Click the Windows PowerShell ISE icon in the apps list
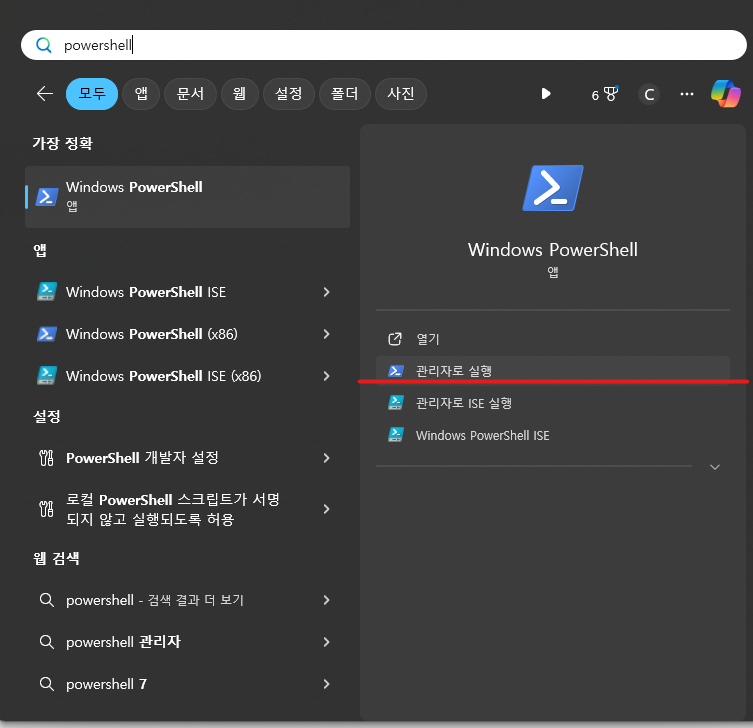 [x=47, y=291]
